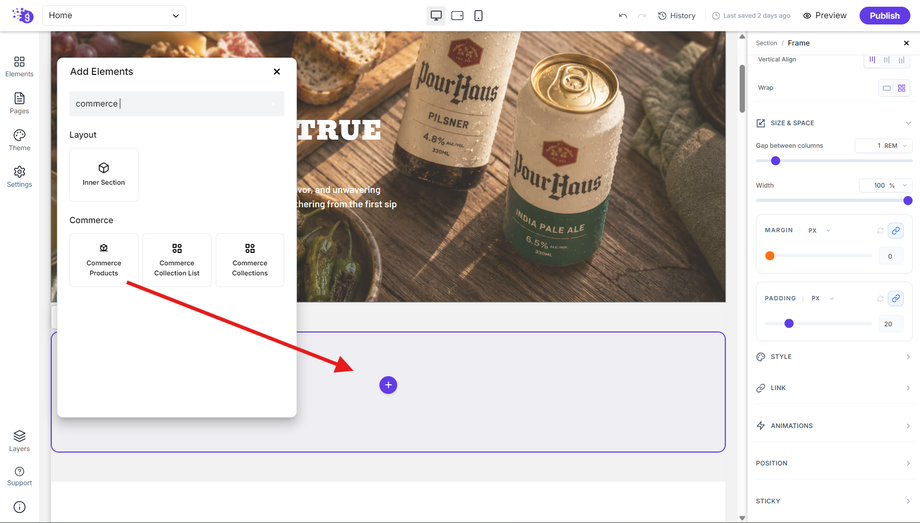920x523 pixels.
Task: Open the Pages panel
Action: click(x=19, y=103)
